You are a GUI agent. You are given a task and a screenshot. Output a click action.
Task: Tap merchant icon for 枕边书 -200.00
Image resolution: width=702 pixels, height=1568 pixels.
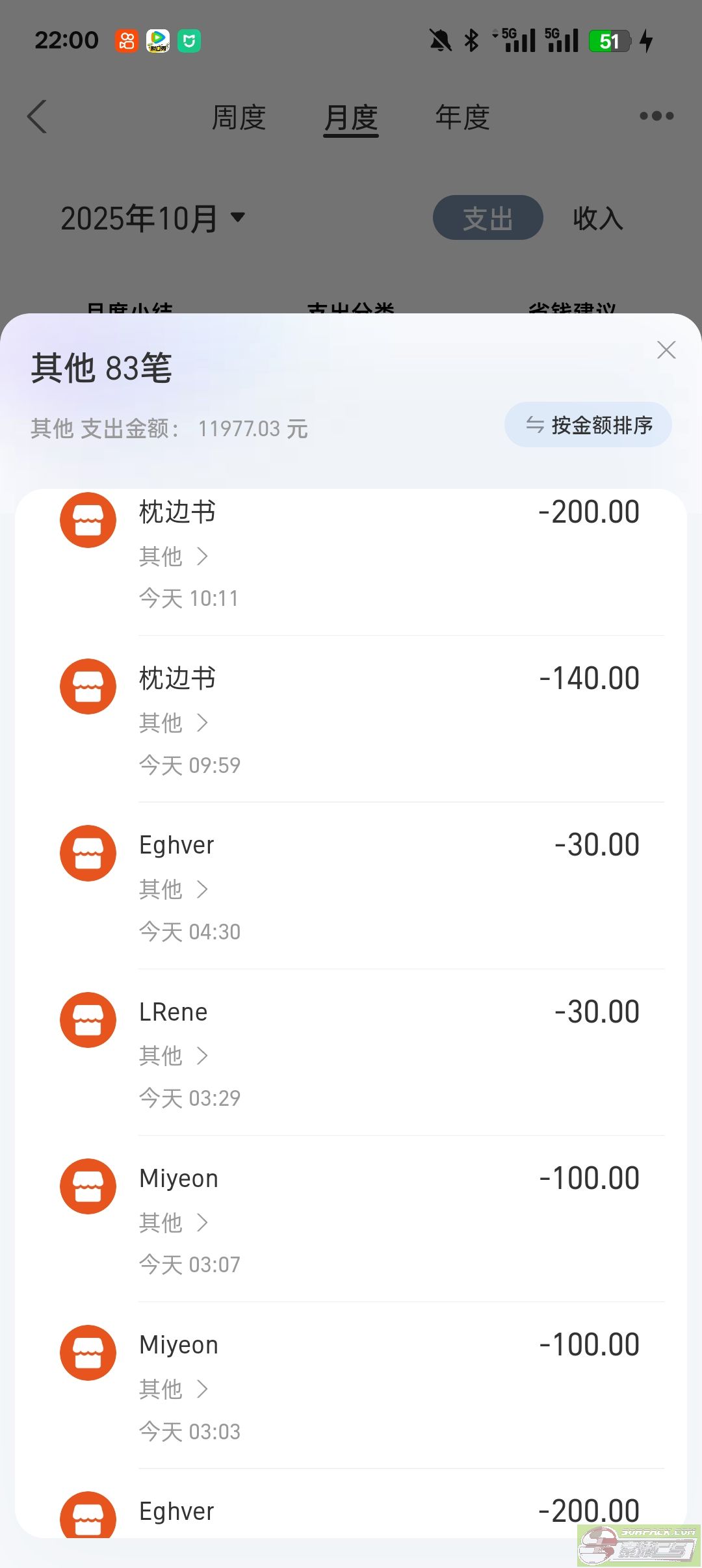tap(88, 520)
